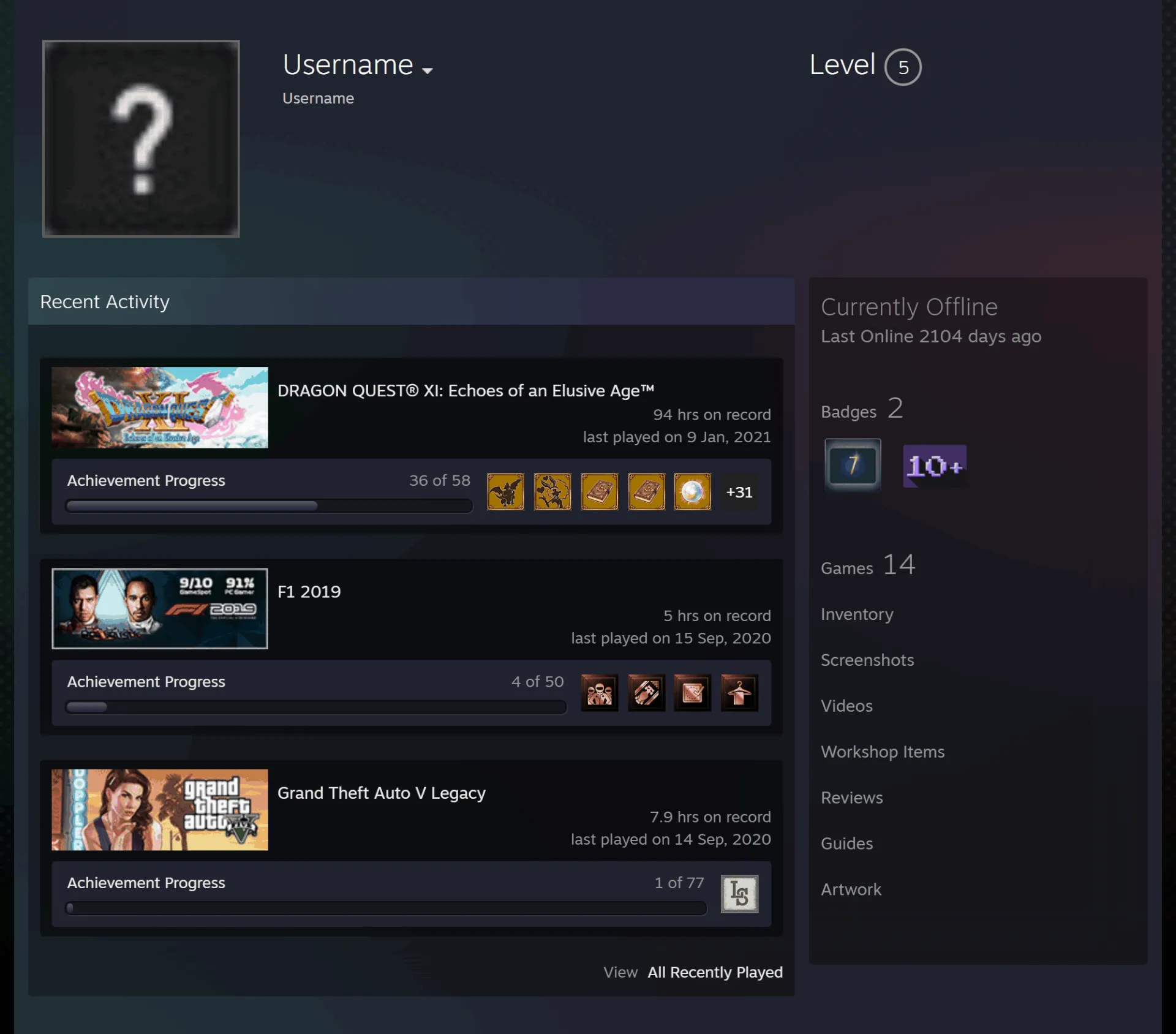Open the GTA V Legacy achievement icon
This screenshot has width=1176, height=1034.
click(x=739, y=894)
